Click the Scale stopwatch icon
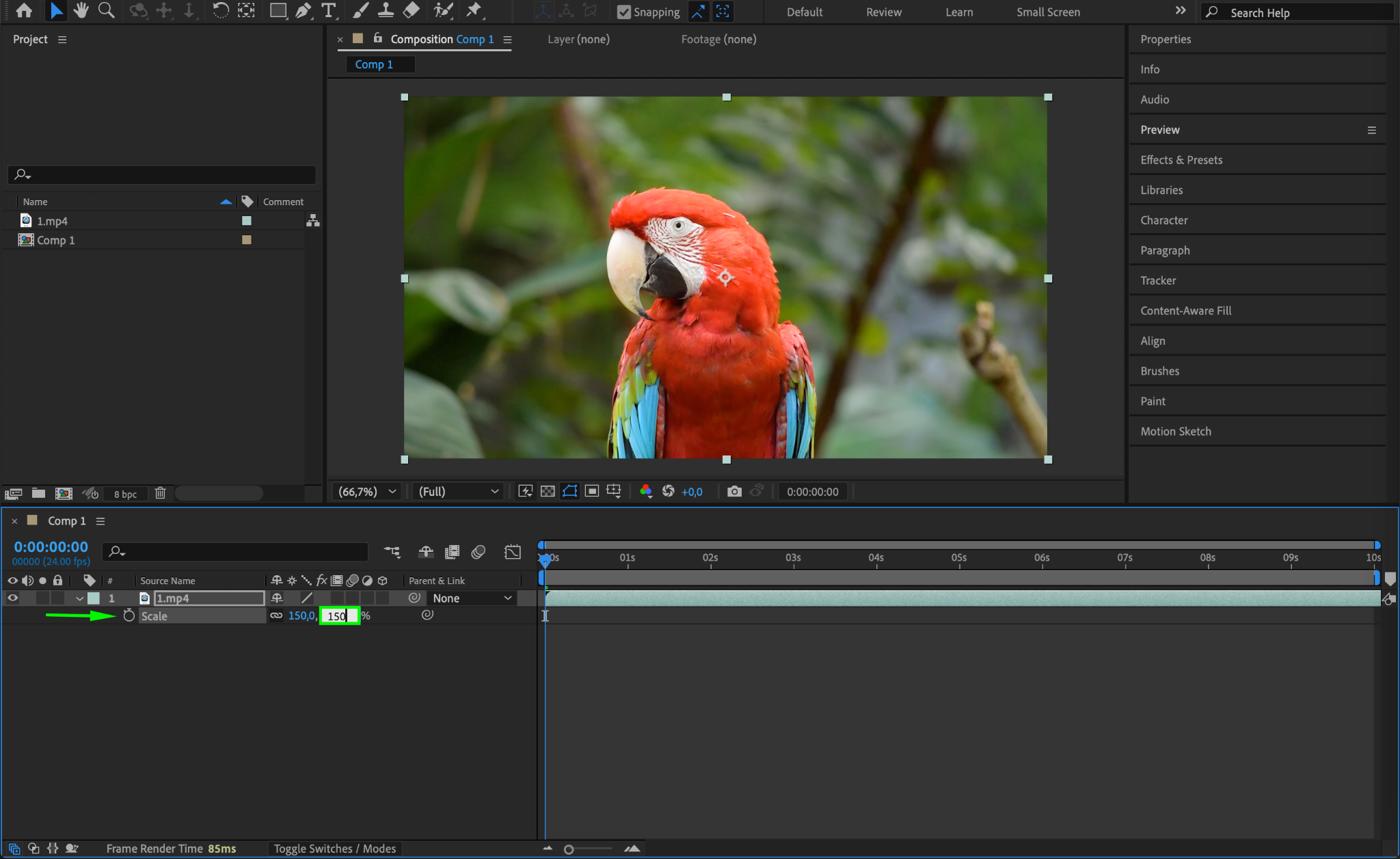Viewport: 1400px width, 859px height. pyautogui.click(x=129, y=616)
